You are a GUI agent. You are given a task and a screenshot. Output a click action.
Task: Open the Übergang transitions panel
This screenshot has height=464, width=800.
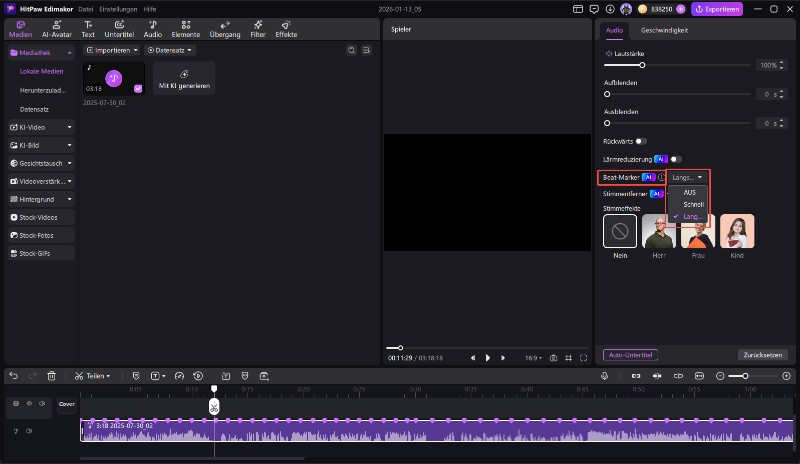pyautogui.click(x=224, y=28)
